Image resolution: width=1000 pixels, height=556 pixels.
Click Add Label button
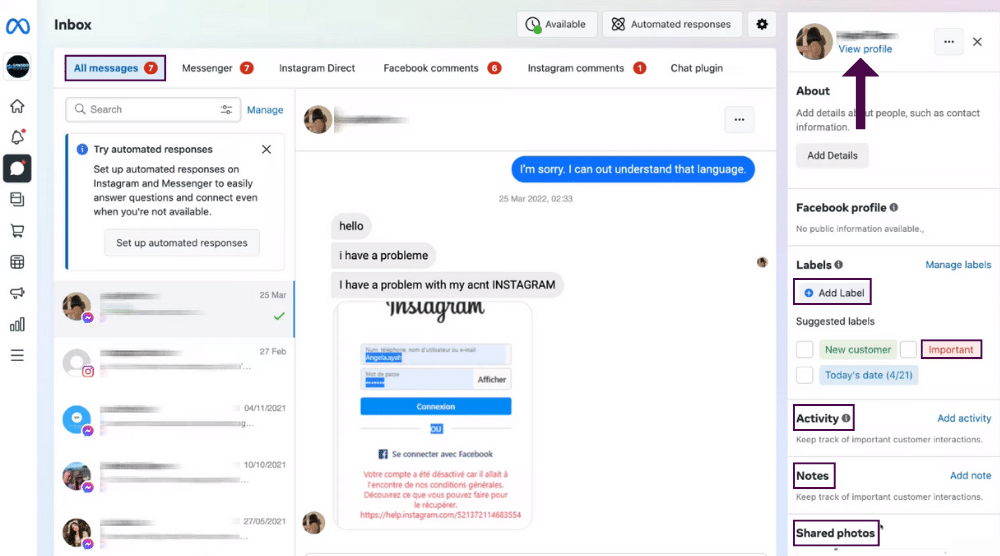pos(833,293)
